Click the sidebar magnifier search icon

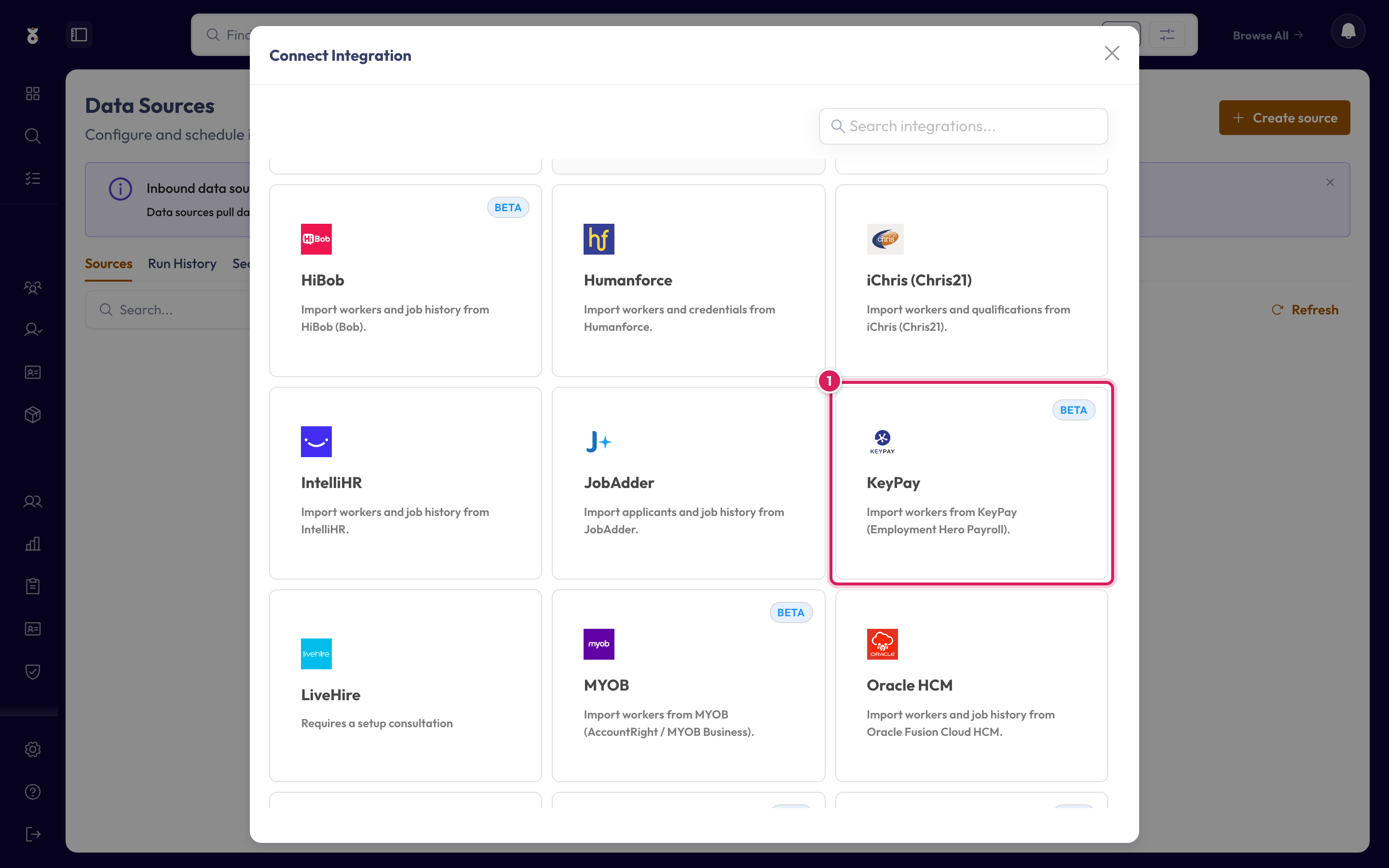coord(33,136)
